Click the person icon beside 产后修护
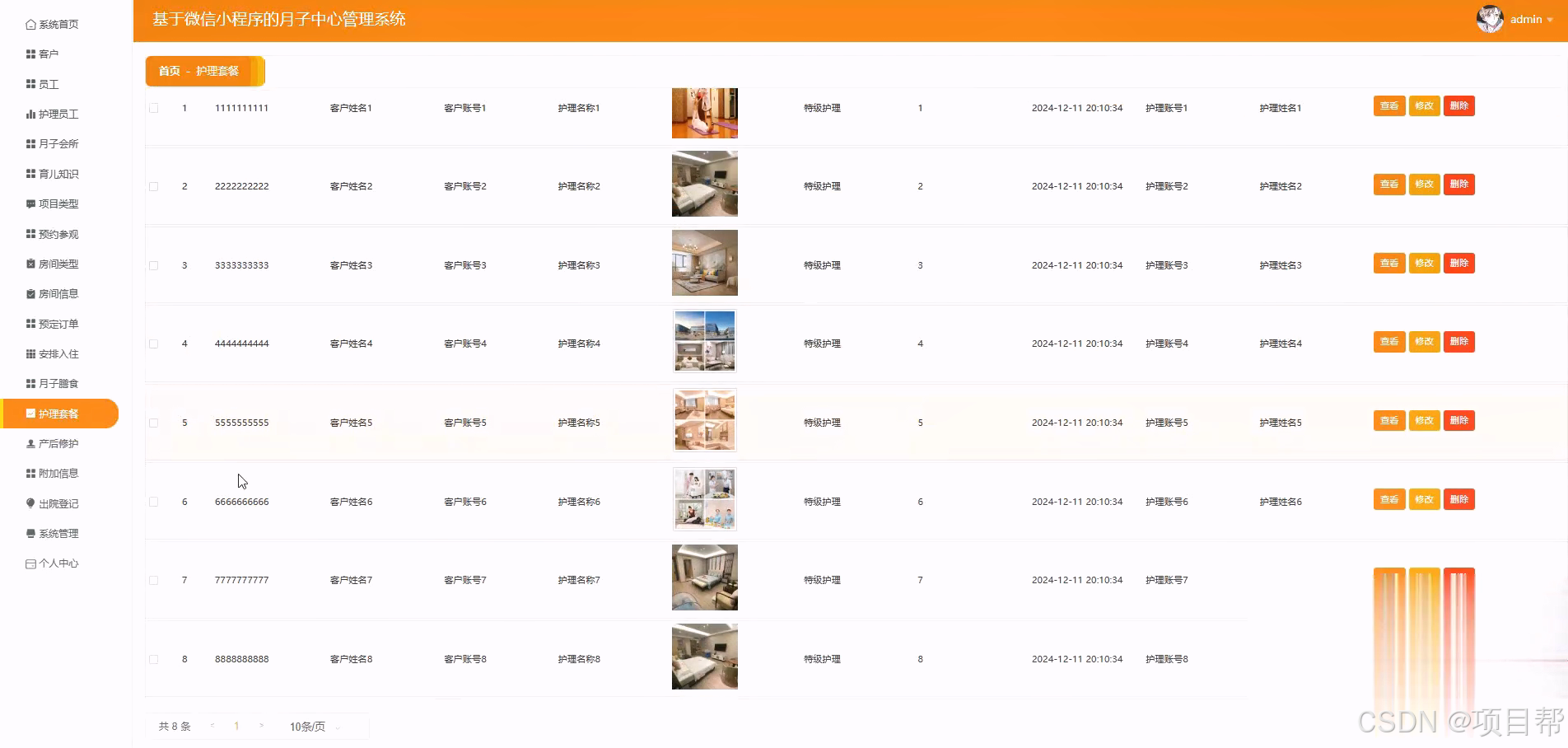 30,444
